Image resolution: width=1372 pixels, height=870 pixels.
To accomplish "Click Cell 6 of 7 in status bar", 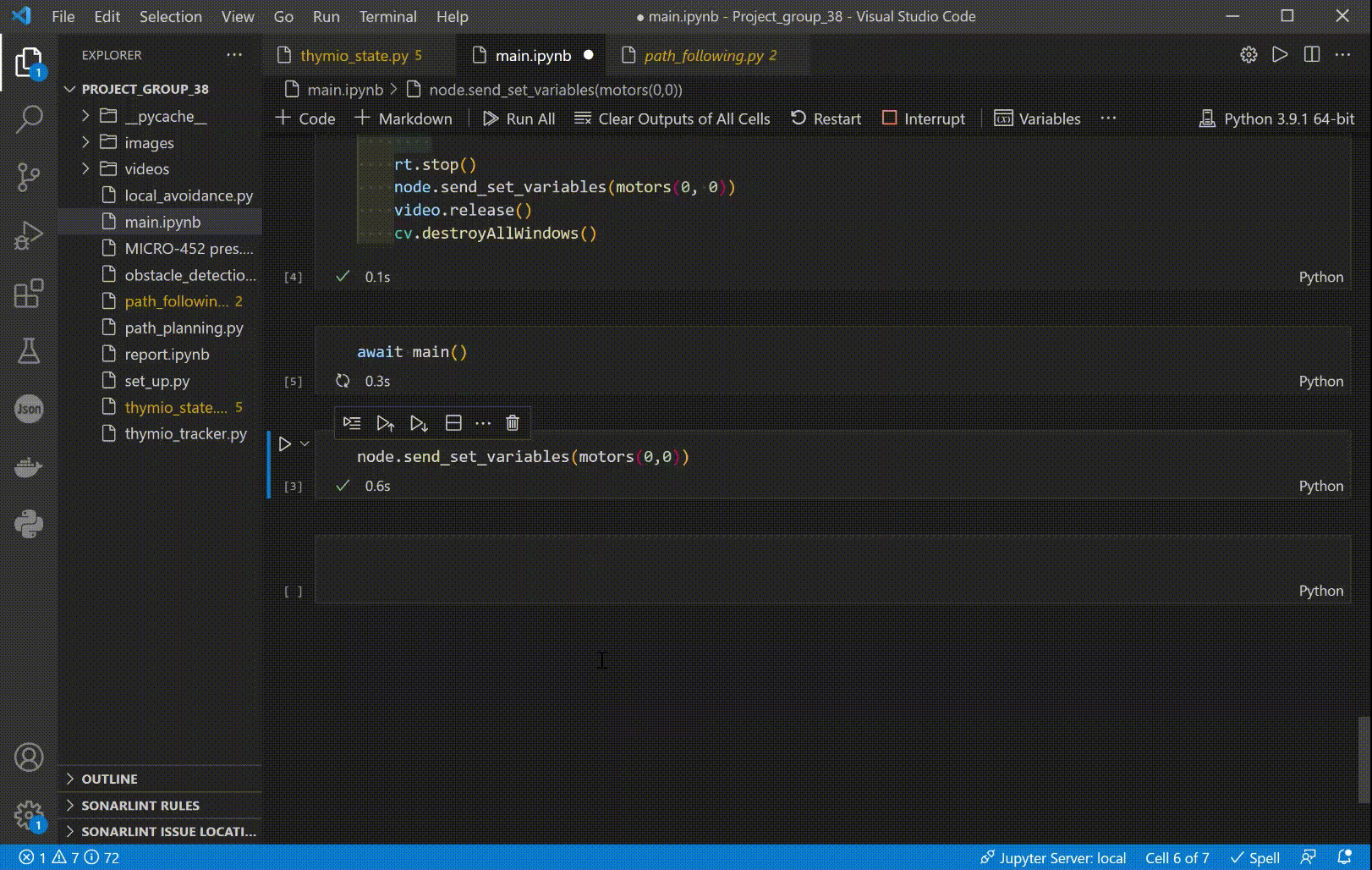I will [x=1177, y=857].
